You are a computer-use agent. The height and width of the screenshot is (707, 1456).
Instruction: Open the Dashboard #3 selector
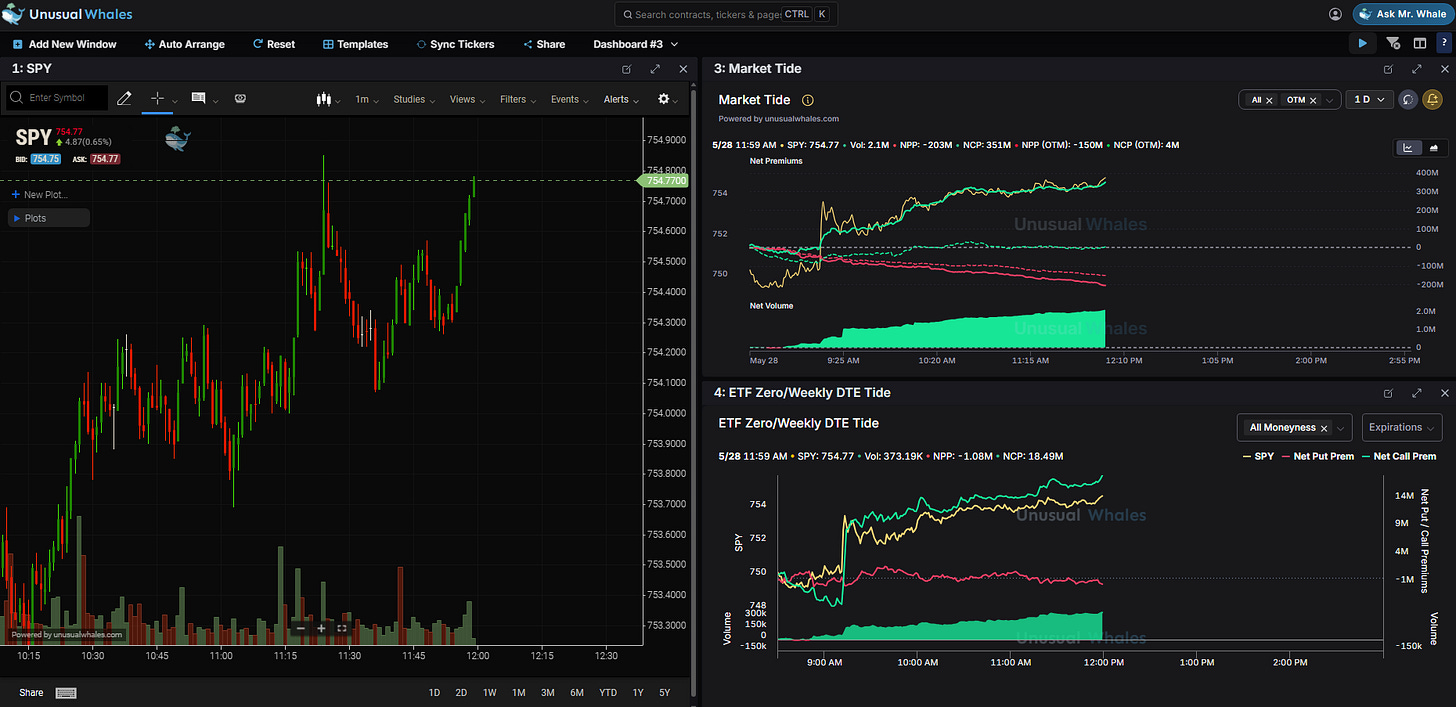[635, 44]
